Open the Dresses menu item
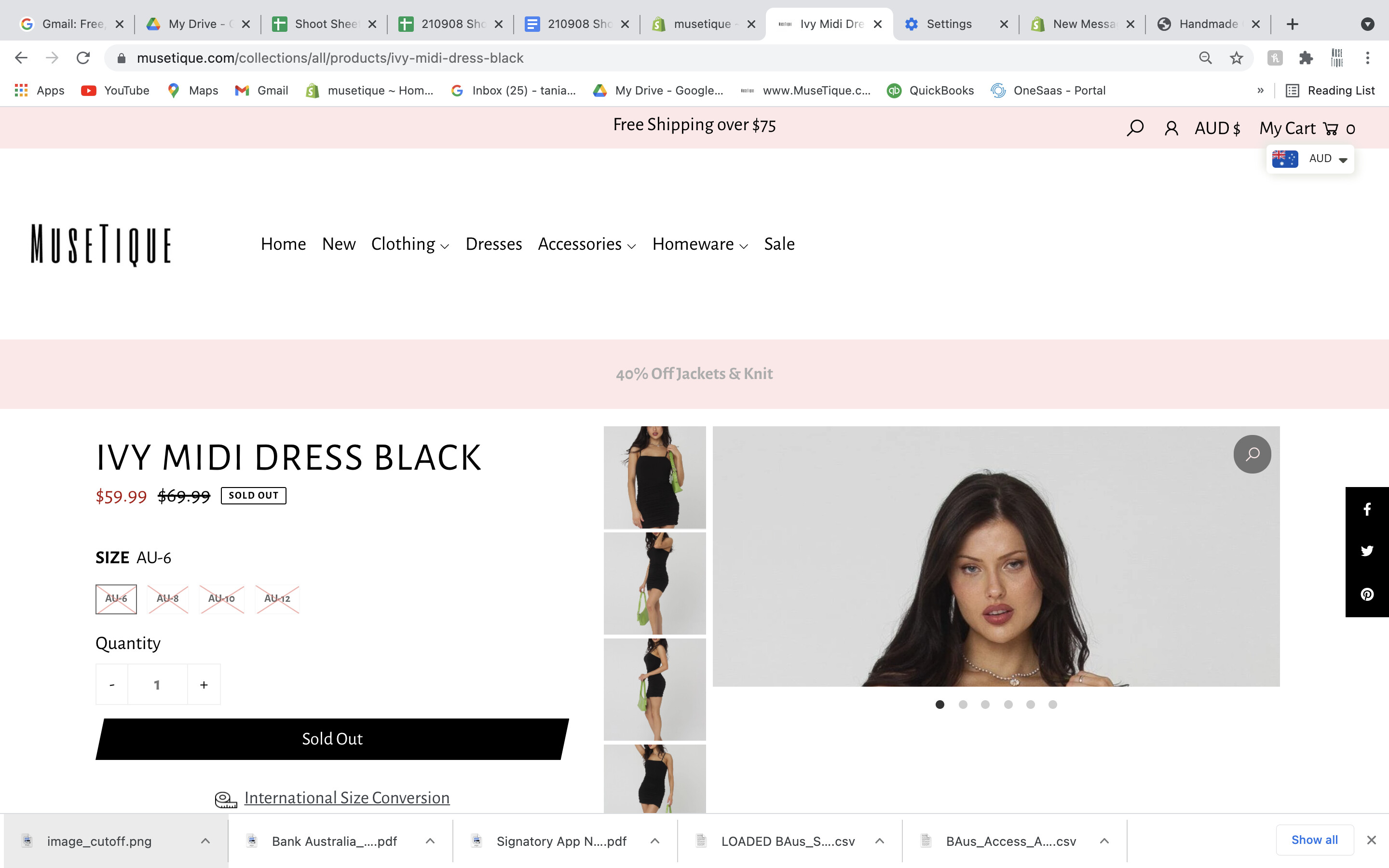 [493, 244]
